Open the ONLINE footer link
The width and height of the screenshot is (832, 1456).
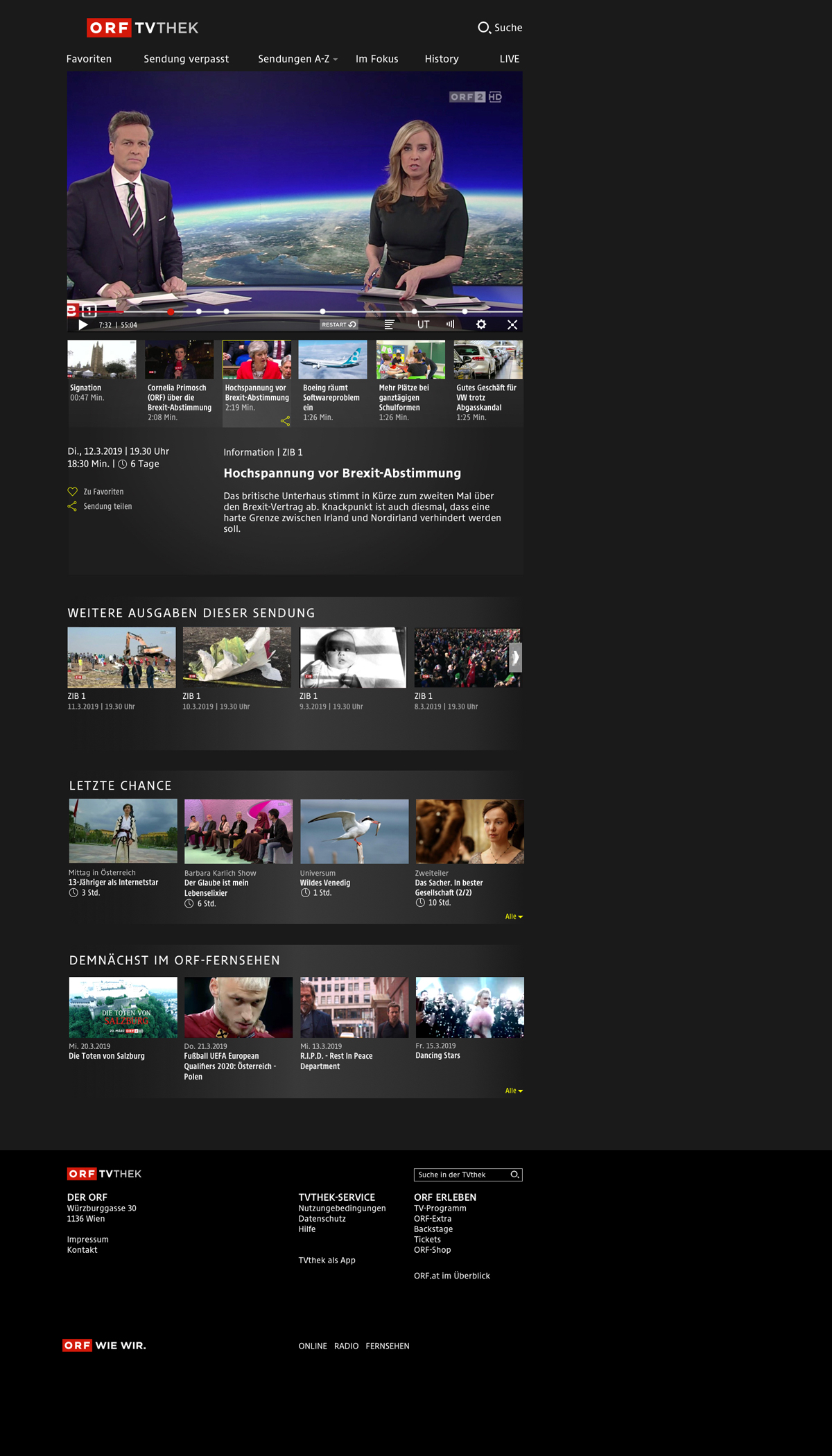point(313,1346)
